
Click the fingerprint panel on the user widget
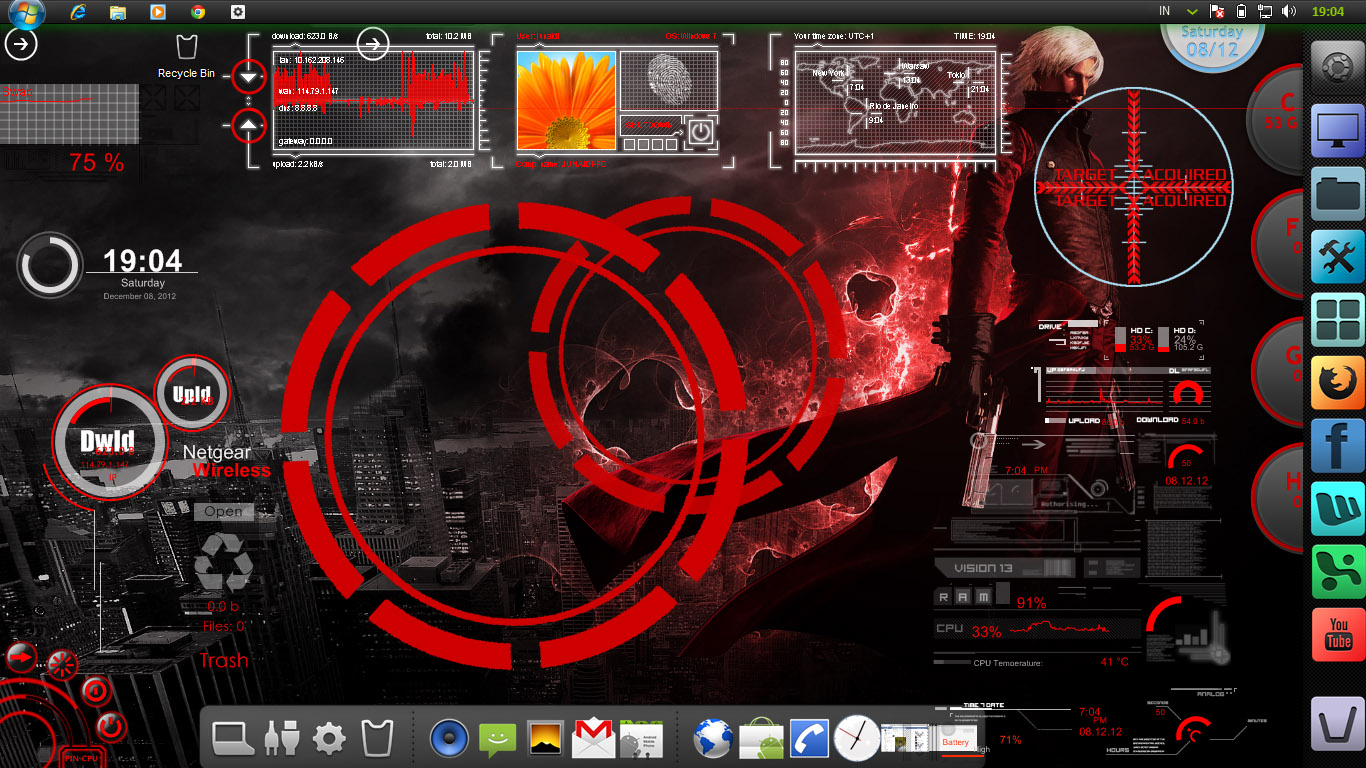pyautogui.click(x=669, y=81)
